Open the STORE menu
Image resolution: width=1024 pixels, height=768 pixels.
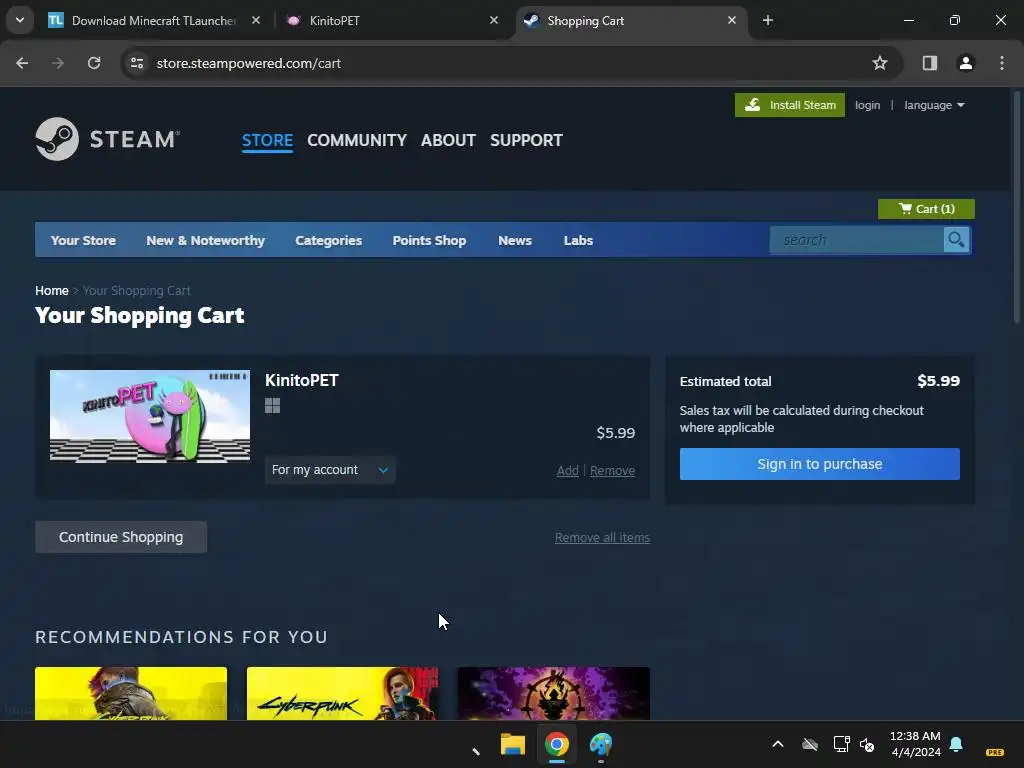[x=267, y=140]
